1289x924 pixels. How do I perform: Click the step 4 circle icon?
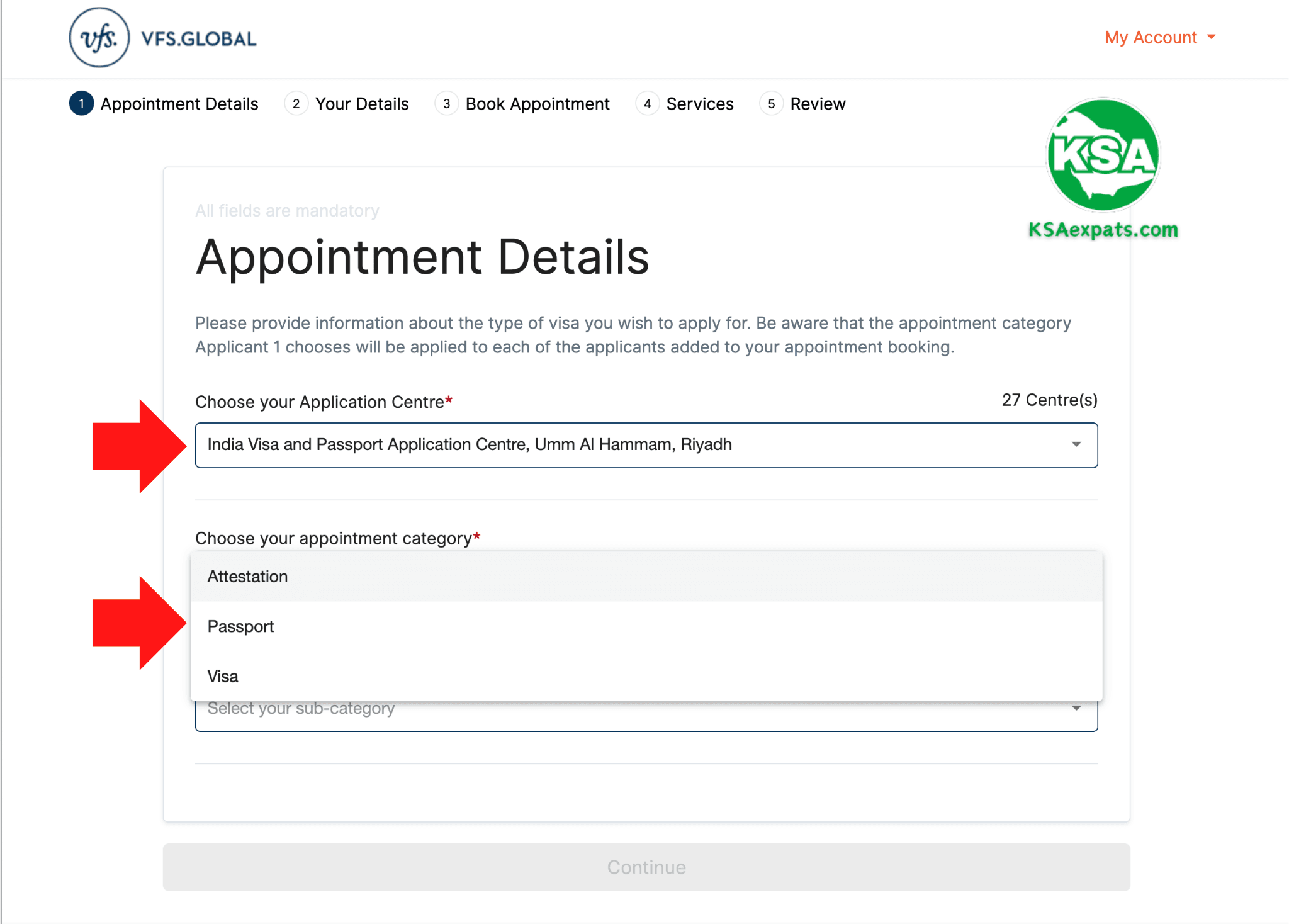[648, 104]
